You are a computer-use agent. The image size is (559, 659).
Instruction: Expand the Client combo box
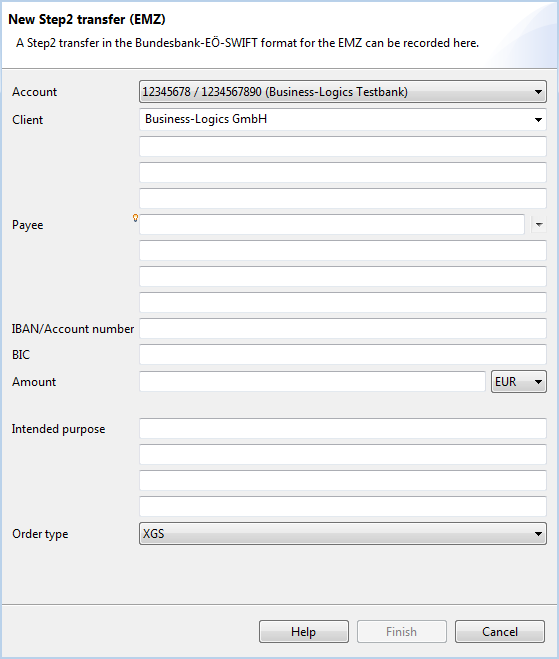[x=343, y=119]
